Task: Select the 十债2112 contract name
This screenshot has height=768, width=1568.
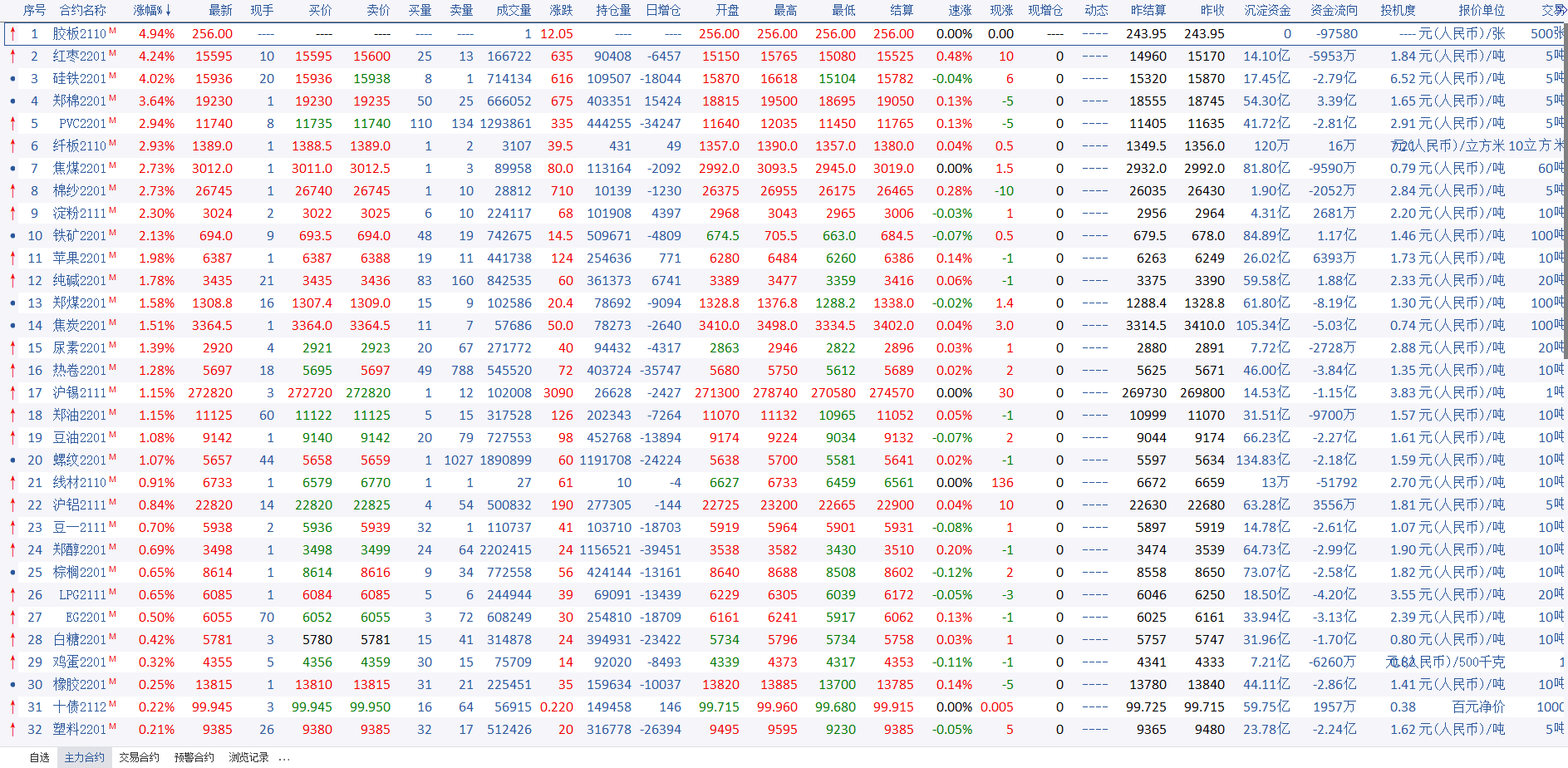Action: pyautogui.click(x=79, y=707)
